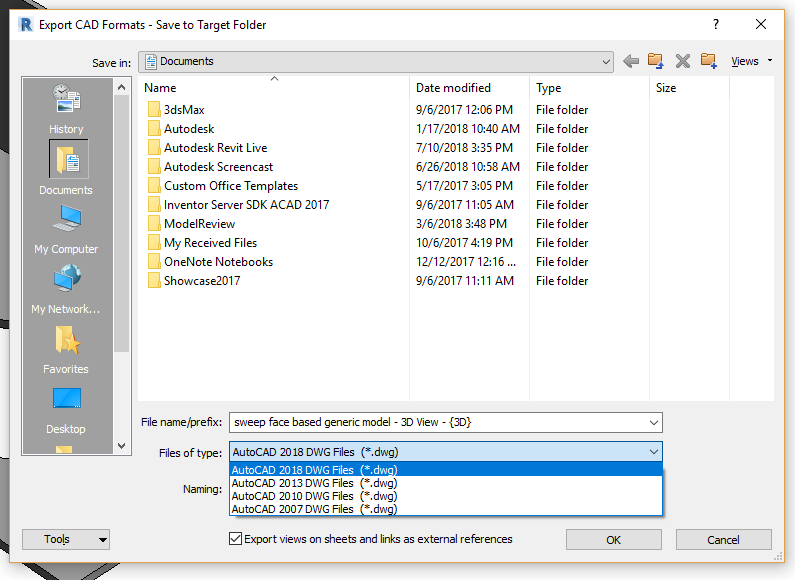The width and height of the screenshot is (795, 580).
Task: Toggle Export views on sheets checkbox
Action: point(235,538)
